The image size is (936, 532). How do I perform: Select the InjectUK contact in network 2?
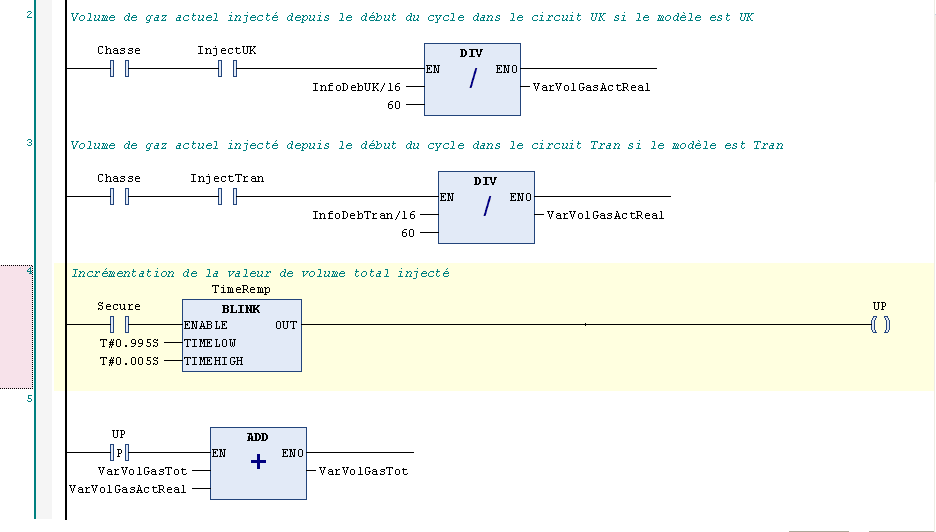point(226,69)
